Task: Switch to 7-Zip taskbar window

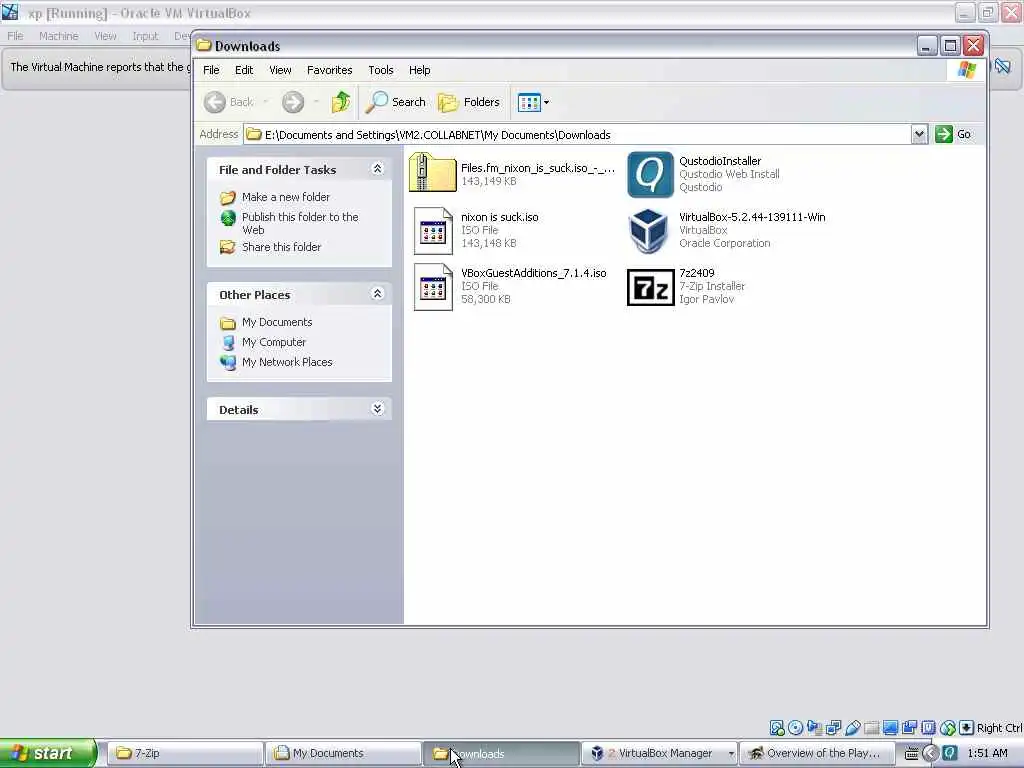Action: click(185, 753)
